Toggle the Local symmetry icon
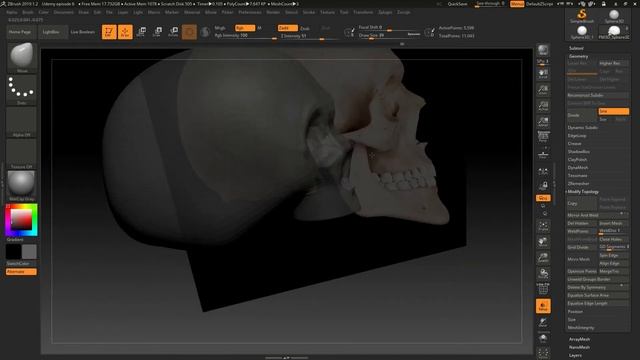 pos(543,171)
